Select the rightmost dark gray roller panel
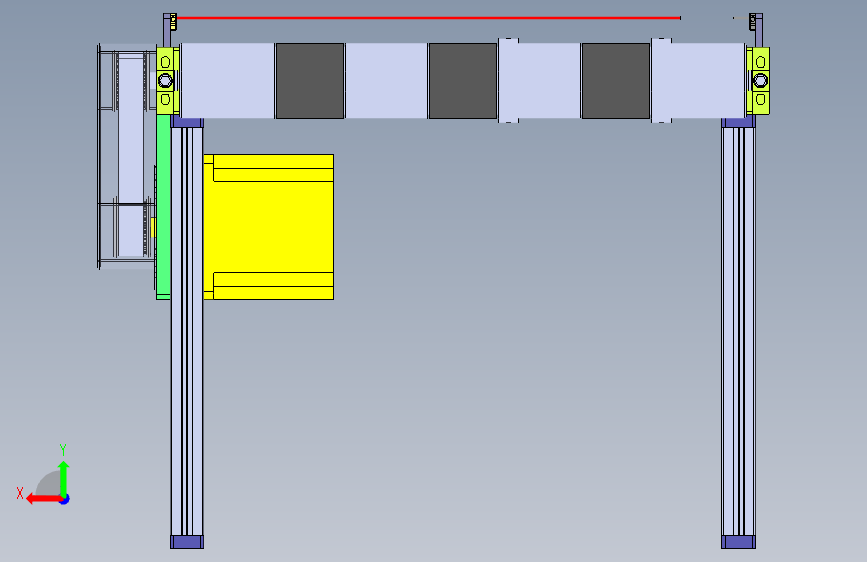The width and height of the screenshot is (867, 562). click(x=616, y=81)
